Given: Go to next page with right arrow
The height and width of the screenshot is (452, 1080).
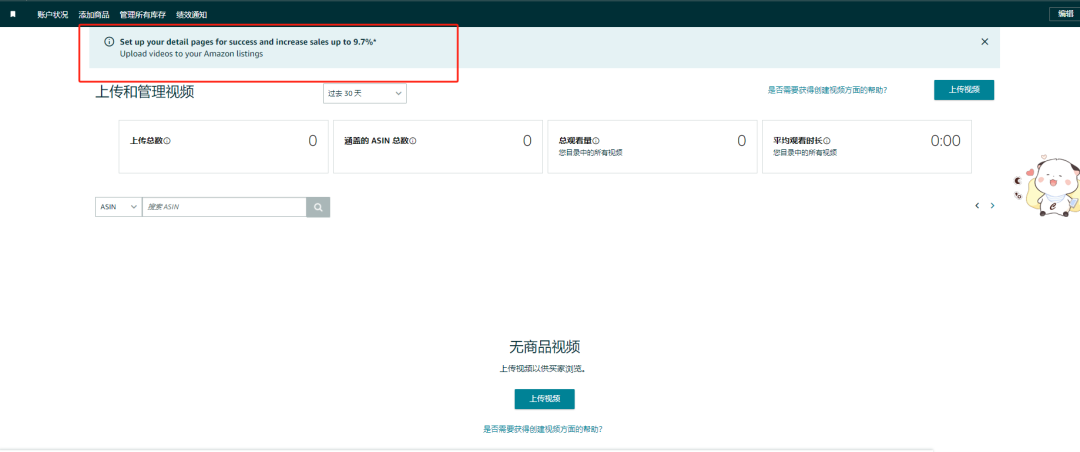Looking at the screenshot, I should (x=993, y=205).
